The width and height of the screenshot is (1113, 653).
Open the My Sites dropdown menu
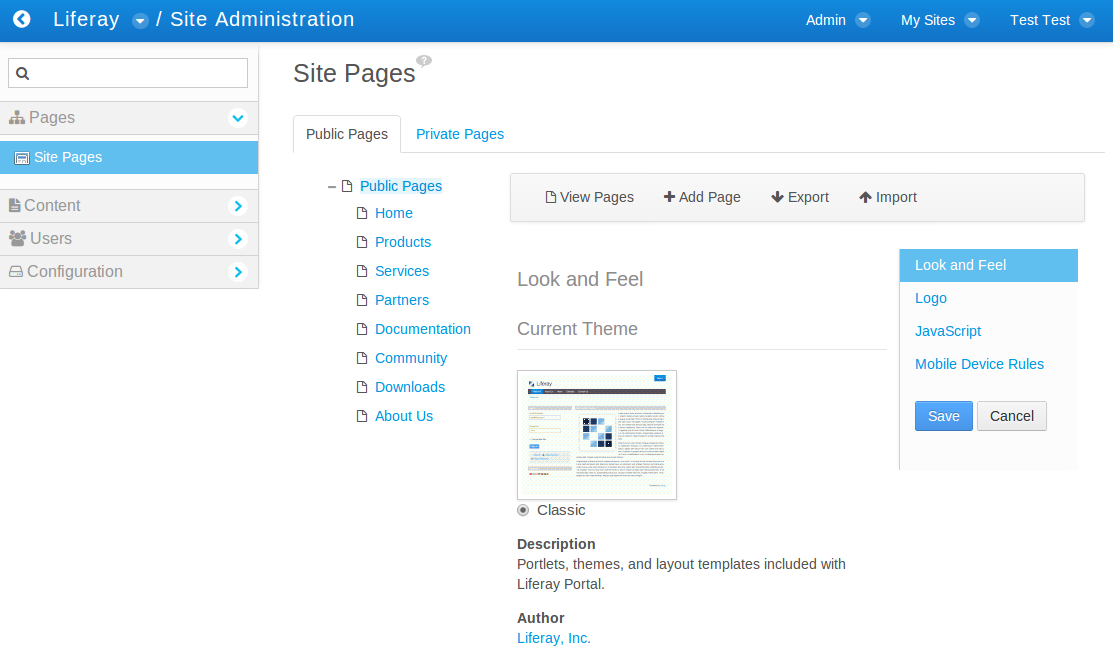[940, 20]
